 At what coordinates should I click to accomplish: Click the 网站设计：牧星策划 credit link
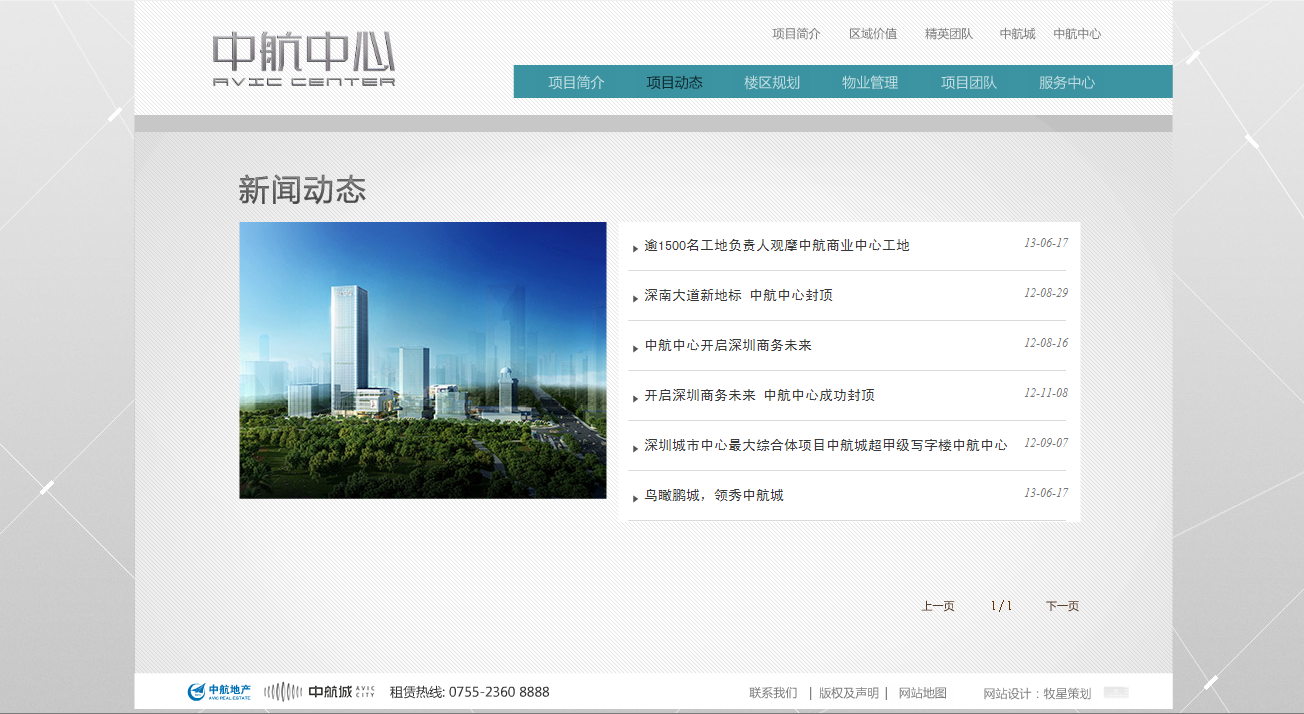1037,694
